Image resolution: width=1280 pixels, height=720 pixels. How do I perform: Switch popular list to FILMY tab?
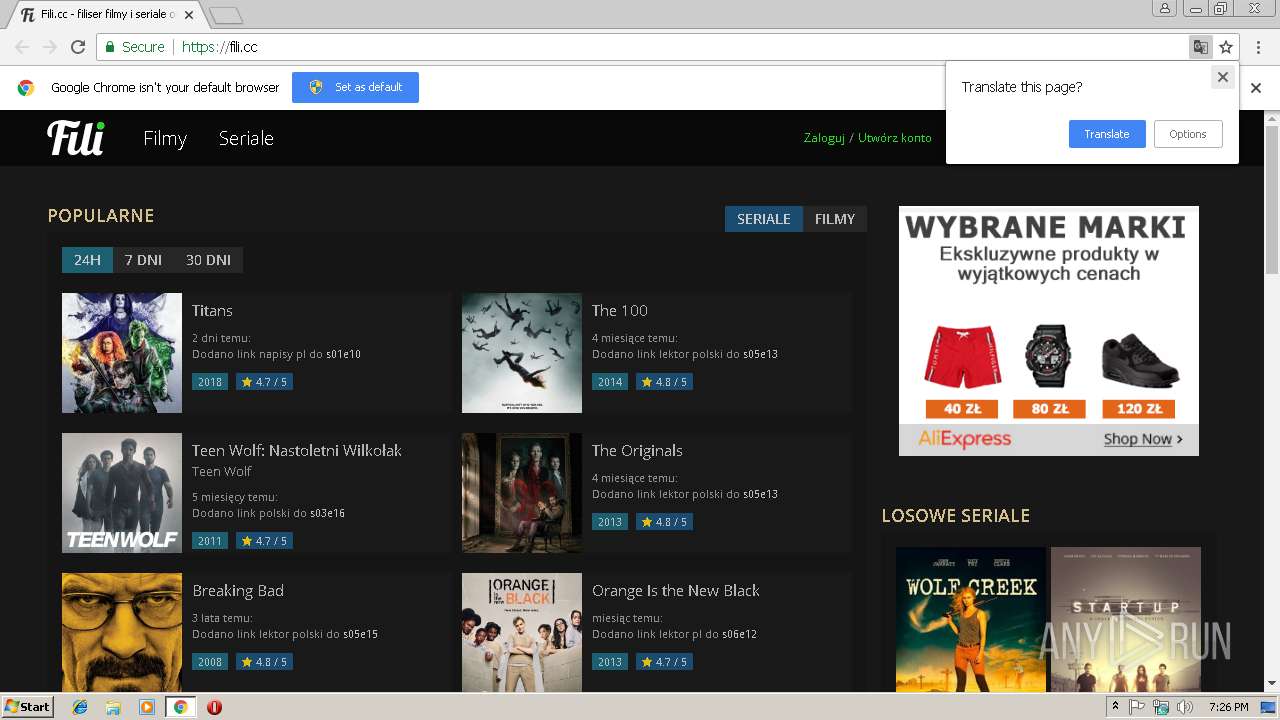pyautogui.click(x=835, y=219)
